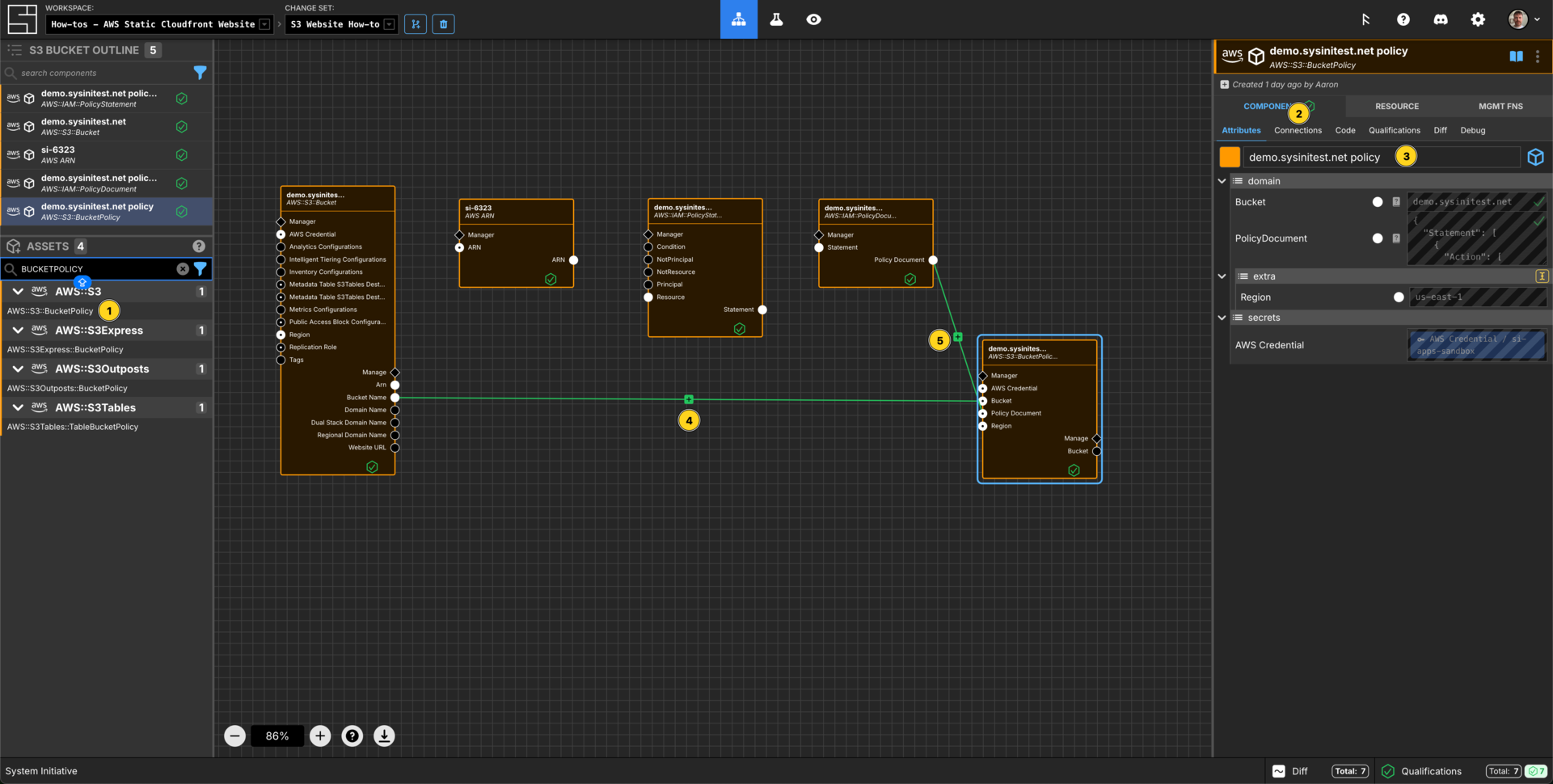Open the Discord link icon
The image size is (1553, 784).
pyautogui.click(x=1441, y=19)
